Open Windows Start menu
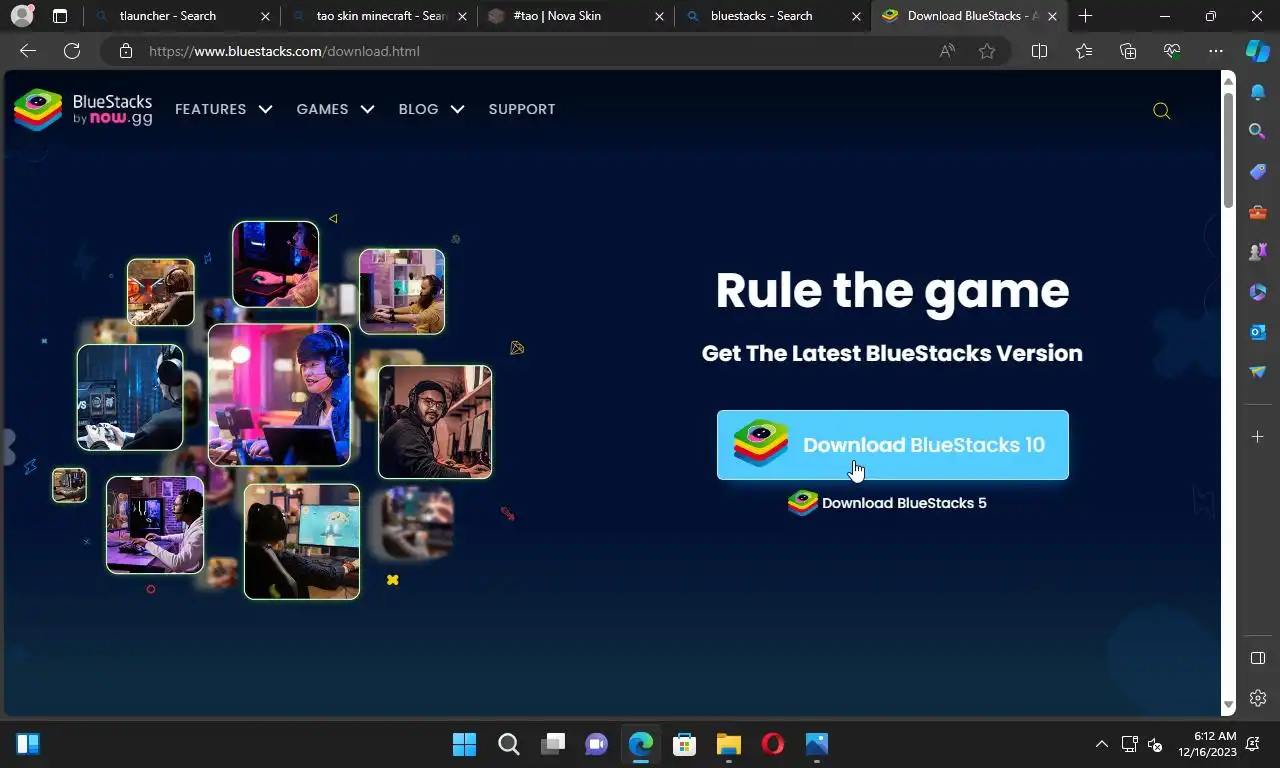The height and width of the screenshot is (768, 1280). (x=464, y=744)
